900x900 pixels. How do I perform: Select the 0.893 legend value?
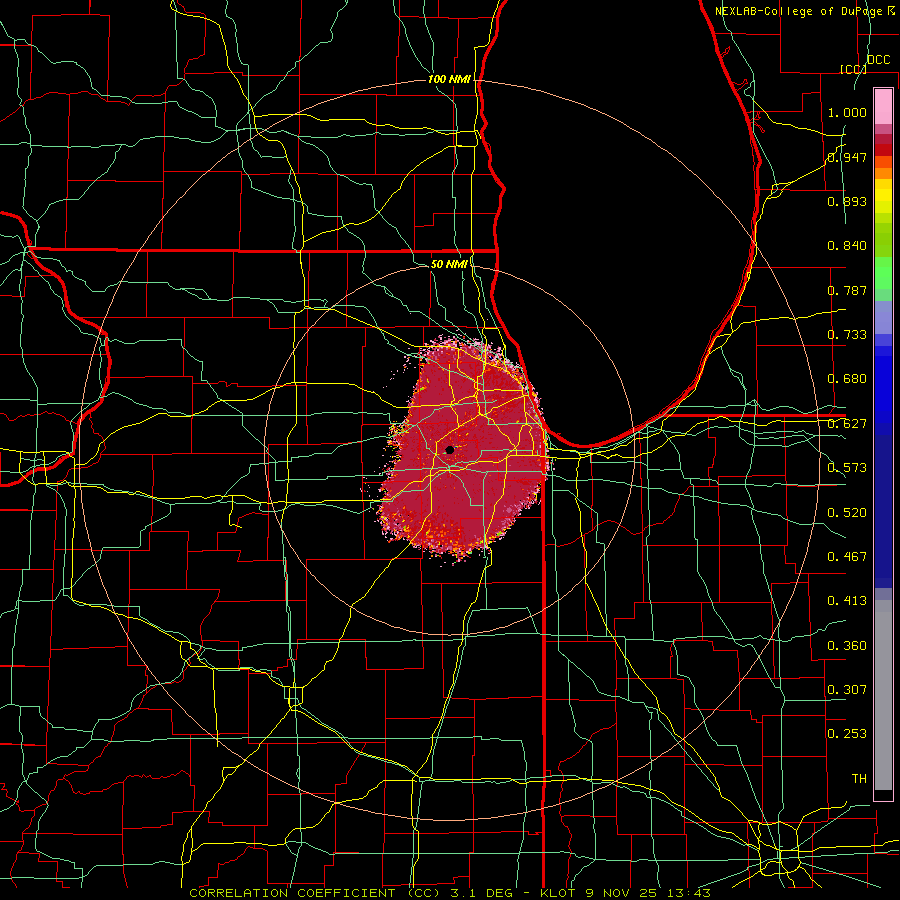pos(847,201)
